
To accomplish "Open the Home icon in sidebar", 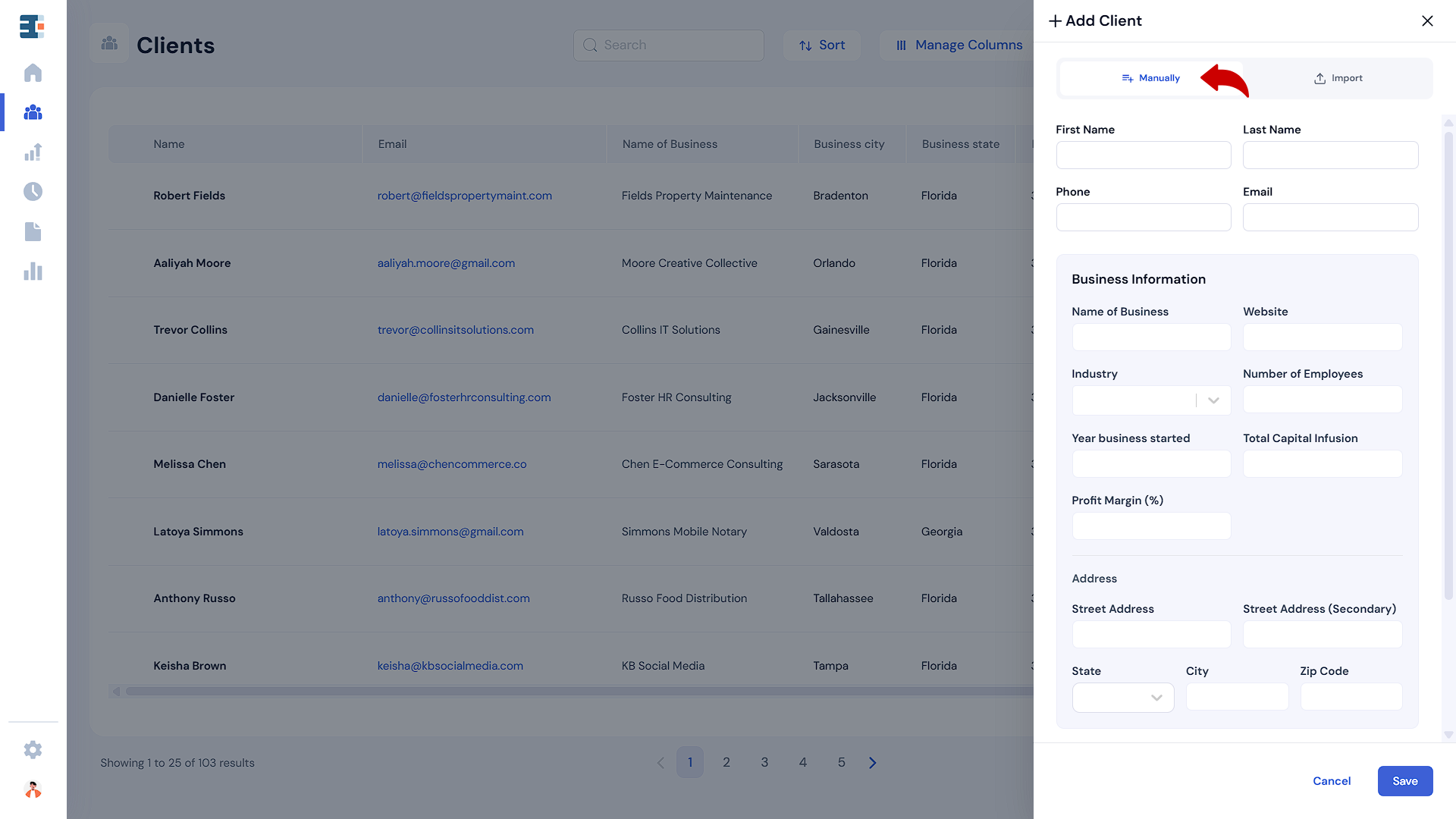I will (33, 73).
